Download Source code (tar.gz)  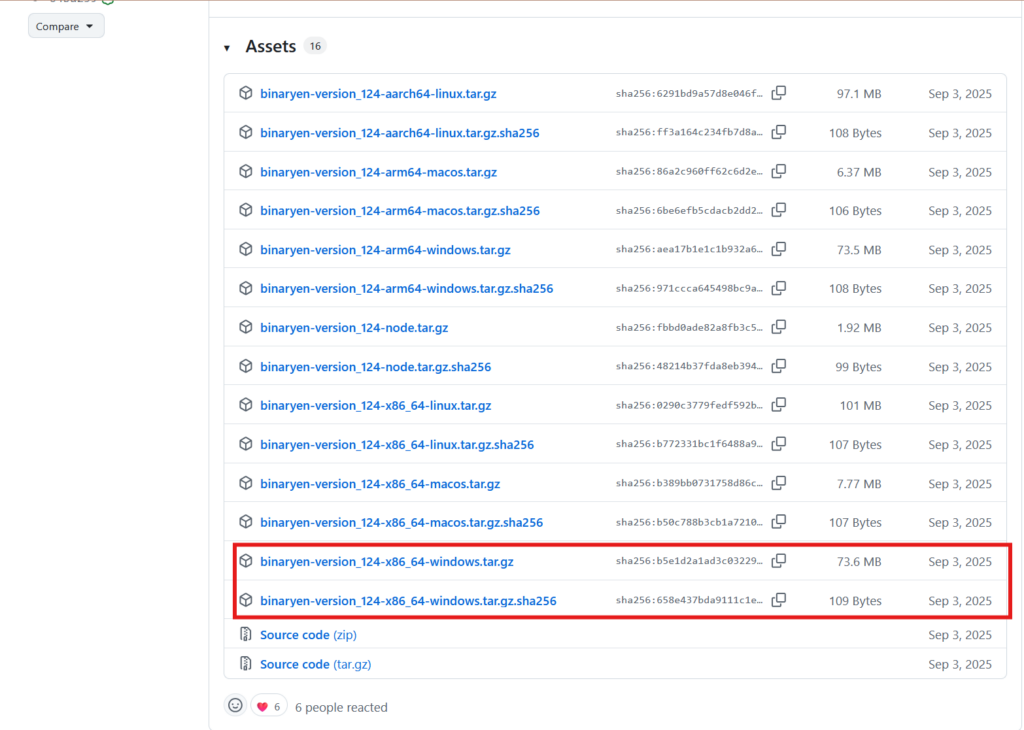tap(315, 664)
